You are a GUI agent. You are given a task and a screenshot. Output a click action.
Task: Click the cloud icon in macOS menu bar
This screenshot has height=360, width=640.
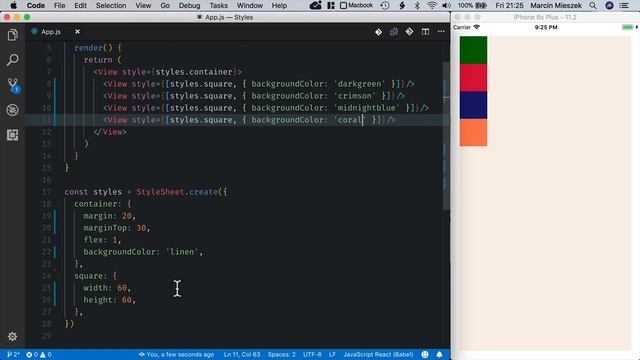[x=315, y=5]
